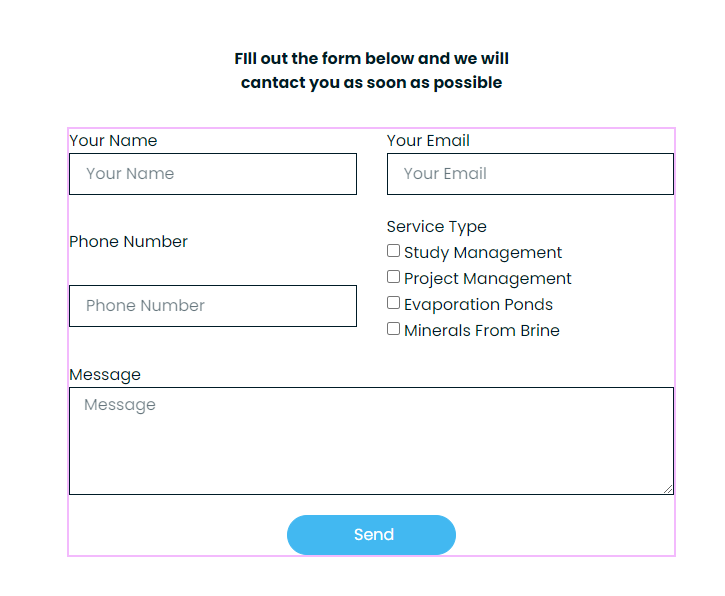Click inside the Message text area
This screenshot has width=725, height=596.
click(370, 440)
